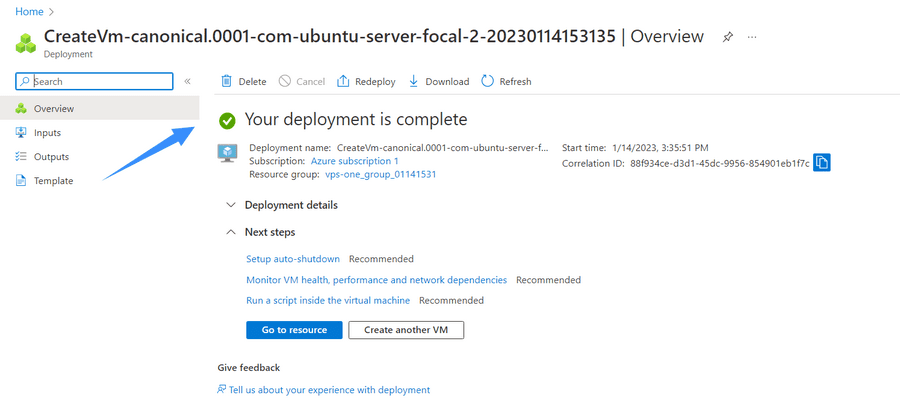Click the Inputs monitor icon in the sidebar
Screen dimensions: 900x409
coord(21,133)
